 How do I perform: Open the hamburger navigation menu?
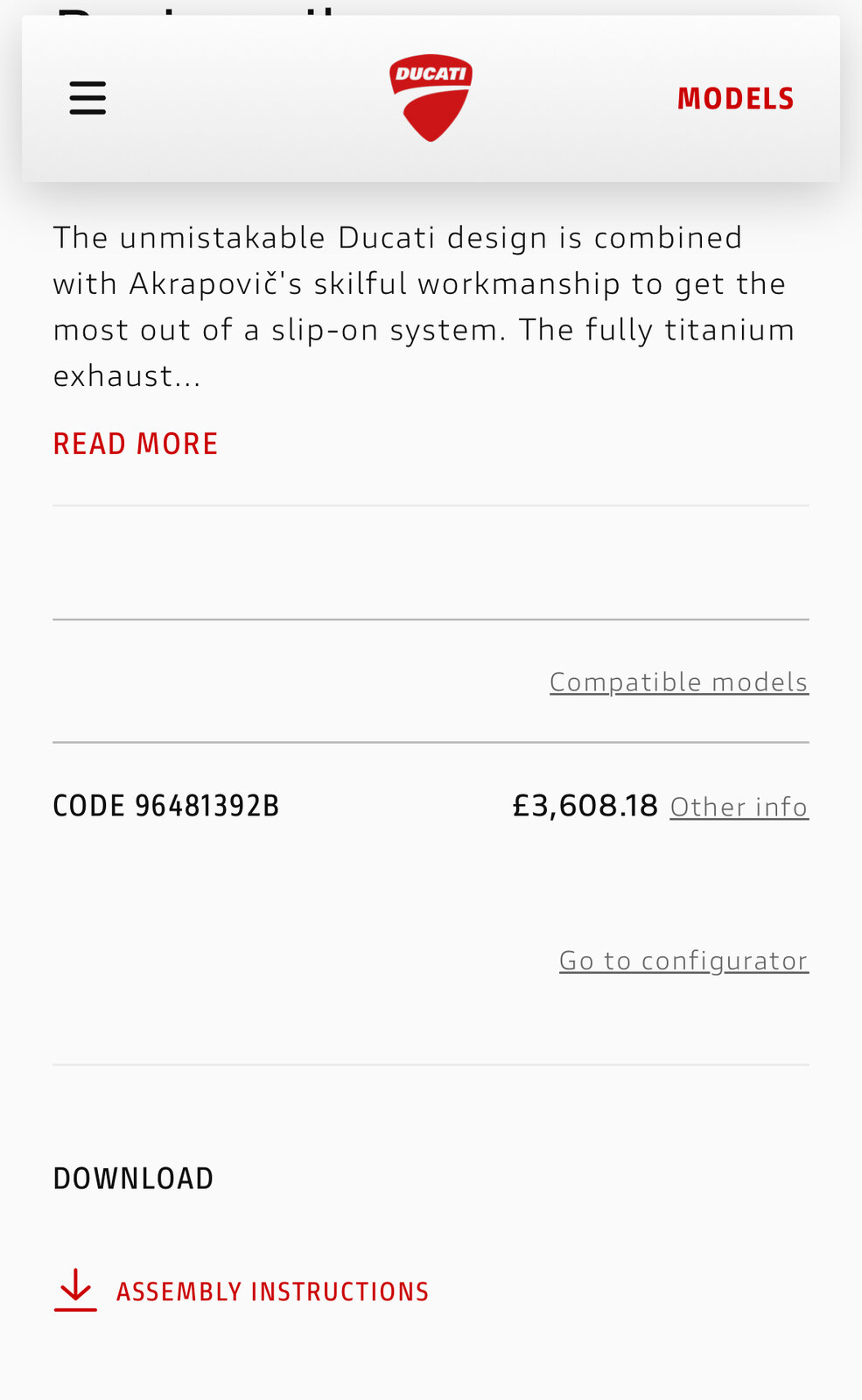[88, 98]
